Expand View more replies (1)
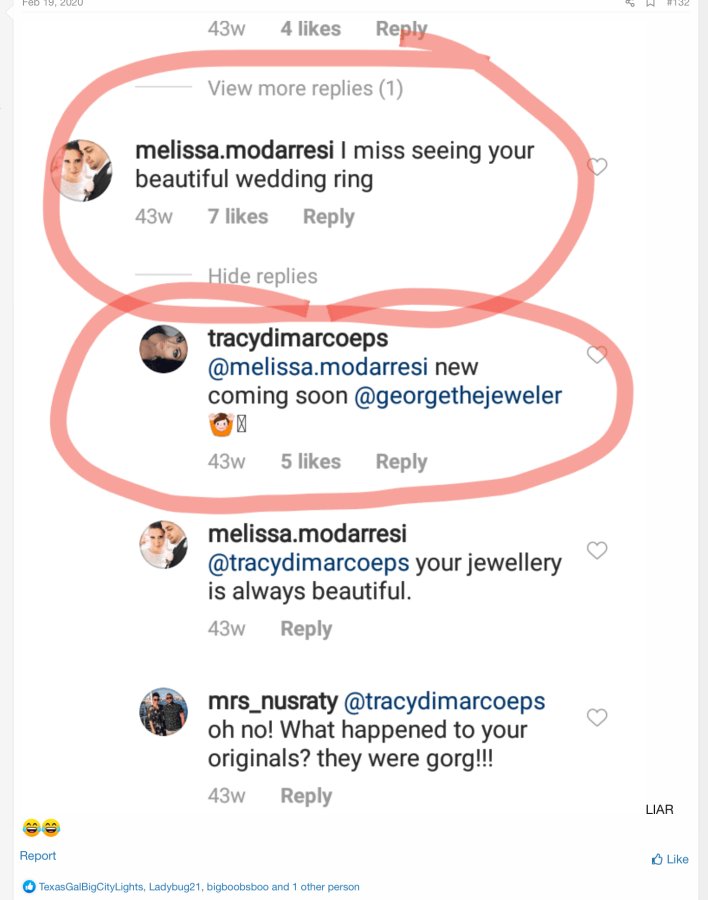708x900 pixels. pos(305,88)
